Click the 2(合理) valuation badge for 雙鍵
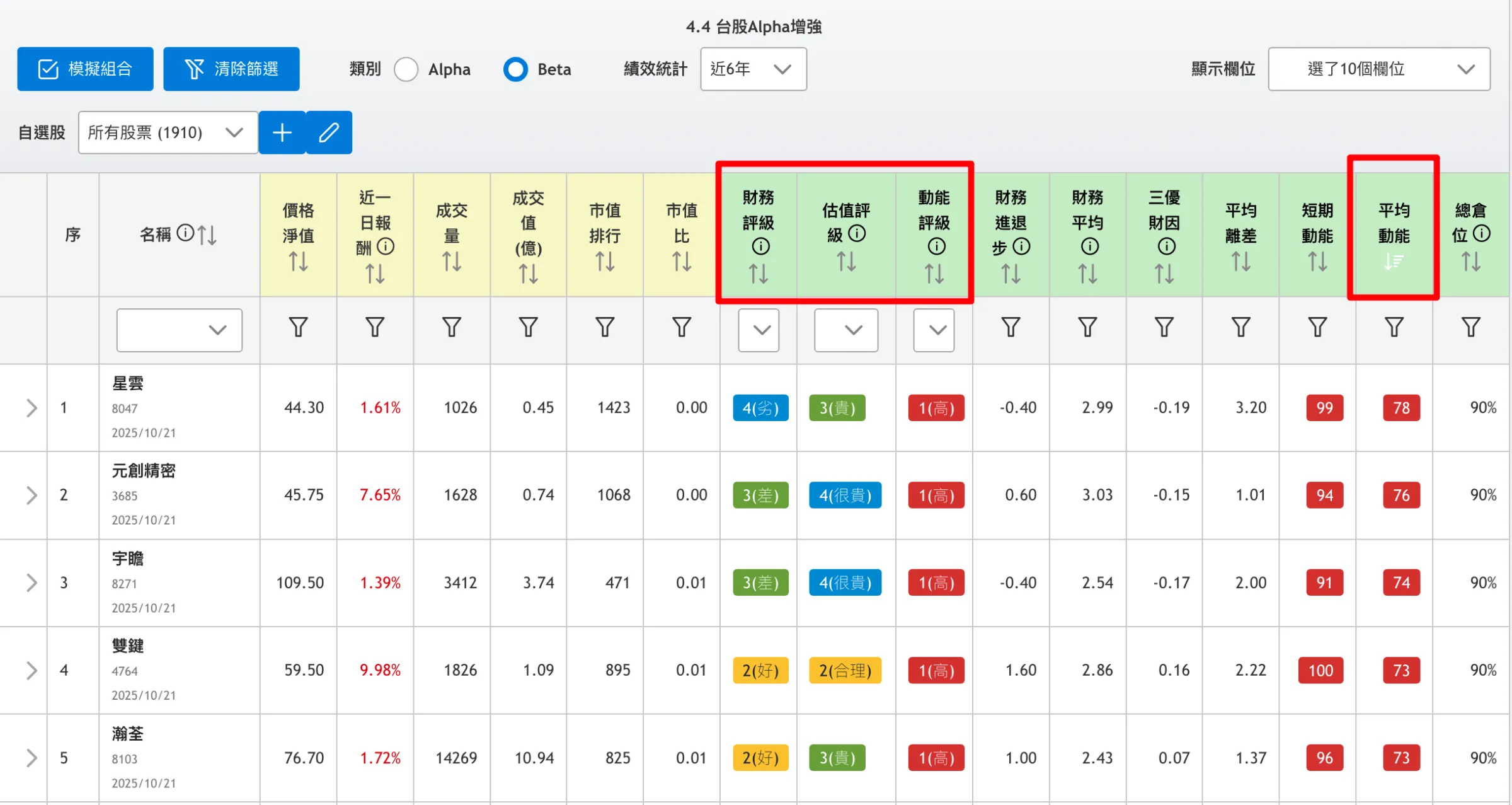 click(x=845, y=671)
